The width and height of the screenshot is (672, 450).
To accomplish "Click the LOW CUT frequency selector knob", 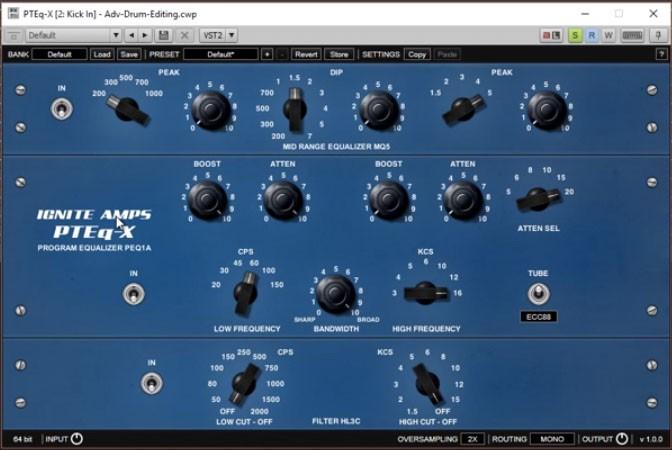I will tap(243, 381).
